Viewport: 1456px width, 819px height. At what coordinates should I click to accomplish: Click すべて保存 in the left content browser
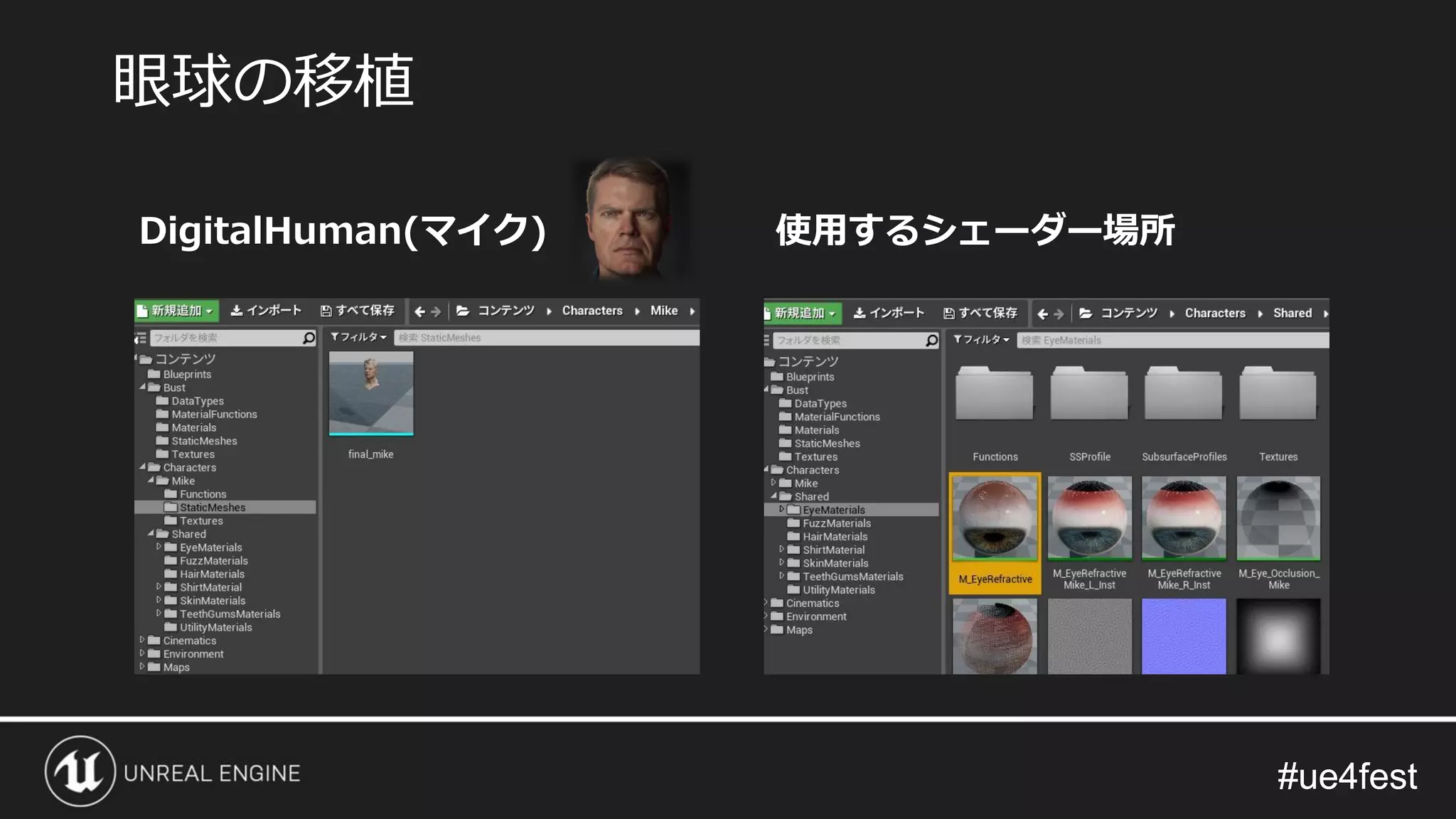(358, 311)
